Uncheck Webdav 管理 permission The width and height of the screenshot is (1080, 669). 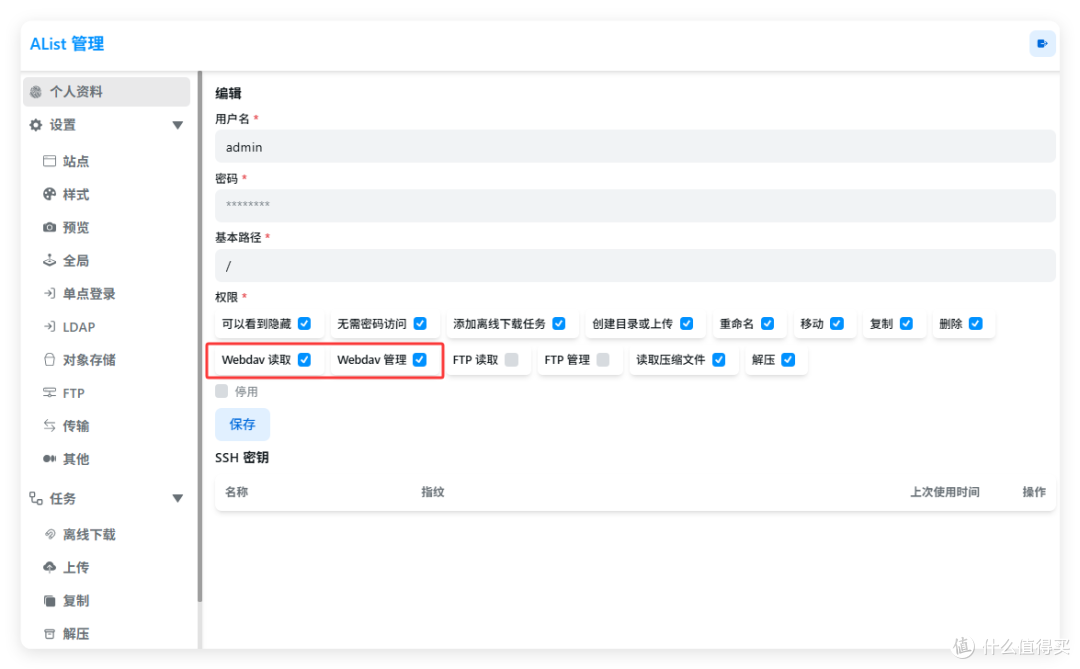click(x=419, y=360)
